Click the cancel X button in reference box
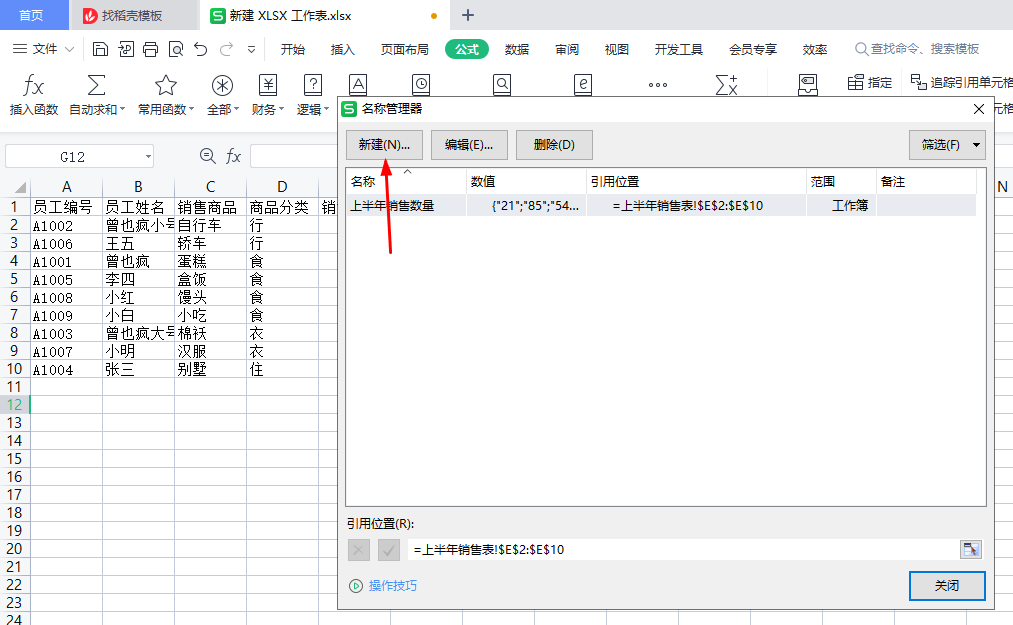Viewport: 1013px width, 625px height. tap(359, 550)
